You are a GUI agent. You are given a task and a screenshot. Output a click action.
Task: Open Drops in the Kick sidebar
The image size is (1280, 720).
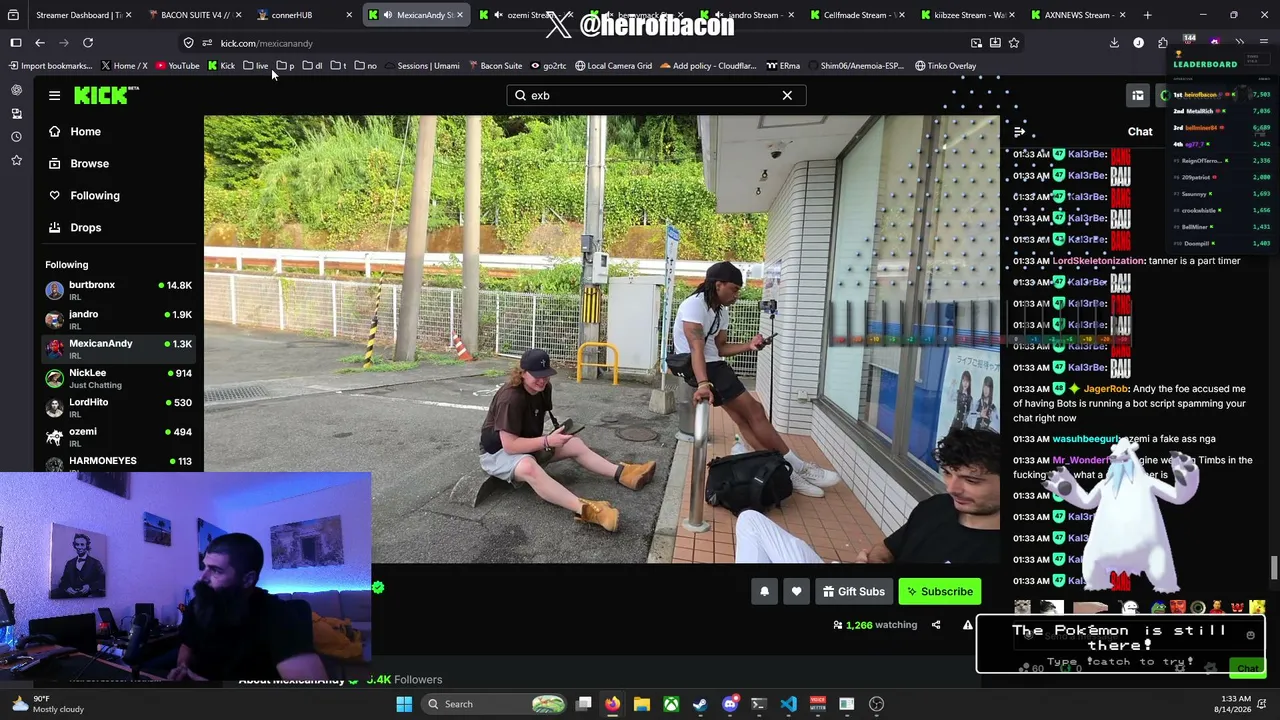point(119,227)
